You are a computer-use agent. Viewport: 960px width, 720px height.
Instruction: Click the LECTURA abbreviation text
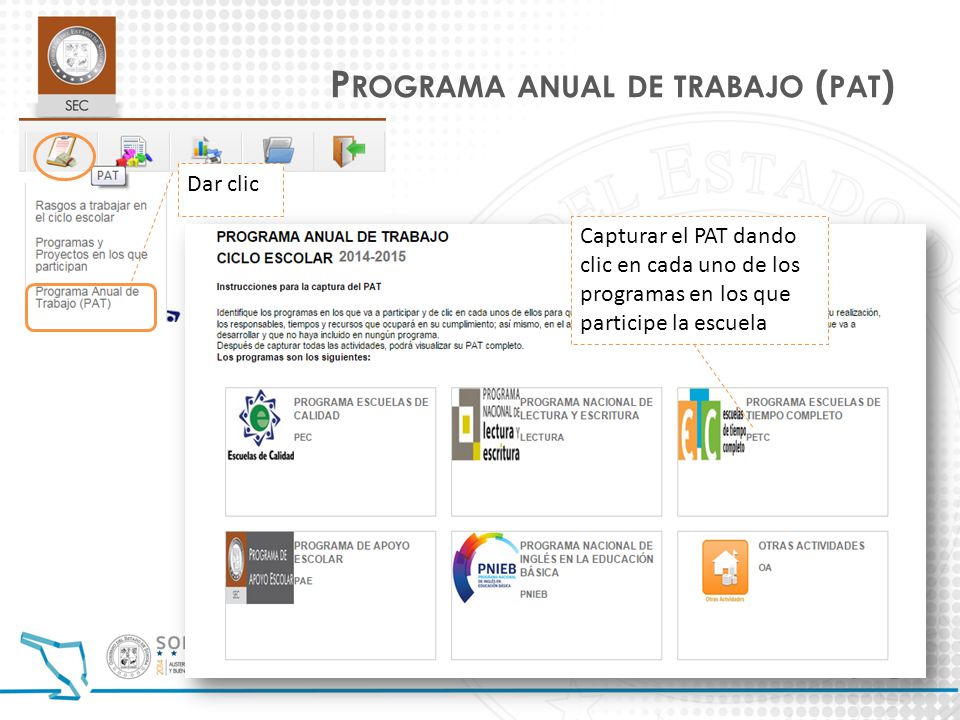542,437
